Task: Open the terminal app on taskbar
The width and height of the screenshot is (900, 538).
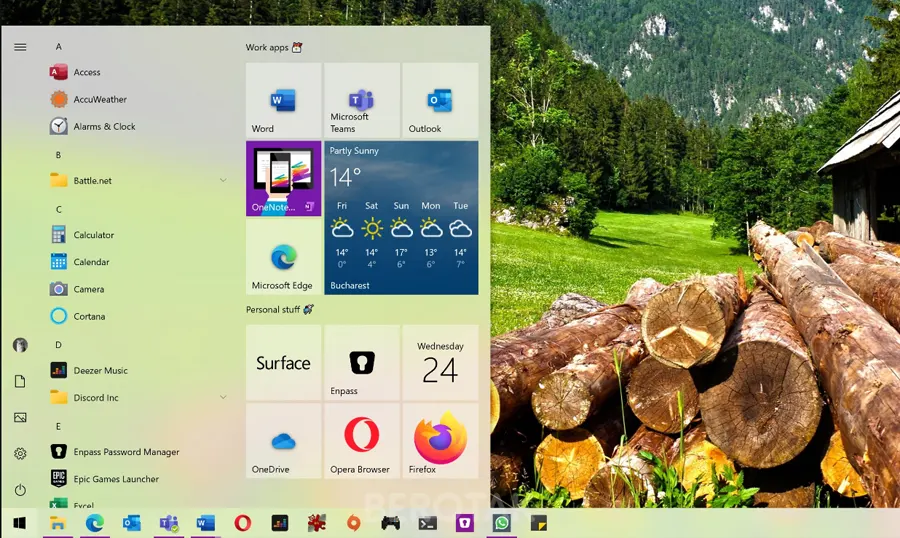Action: 428,523
